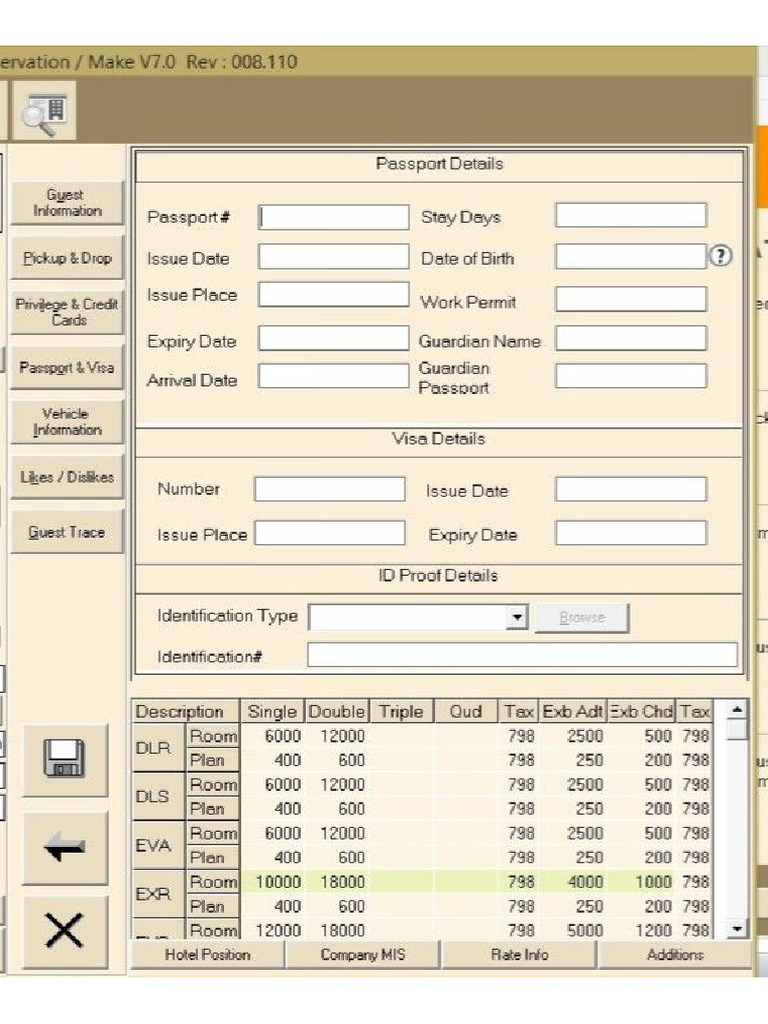Open the Identification Type dropdown
768x1024 pixels.
516,618
